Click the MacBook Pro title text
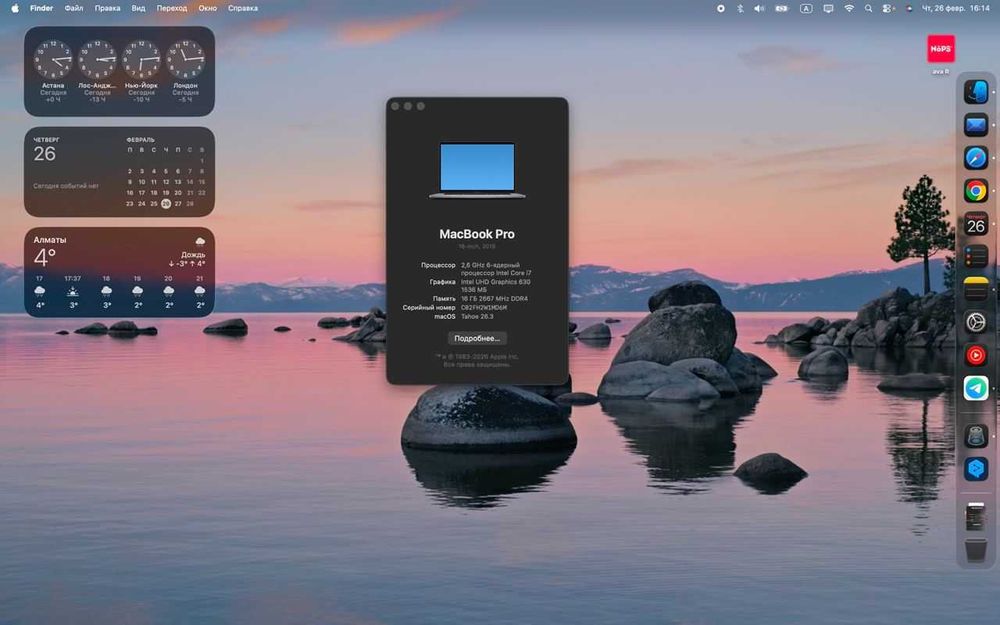 point(477,234)
